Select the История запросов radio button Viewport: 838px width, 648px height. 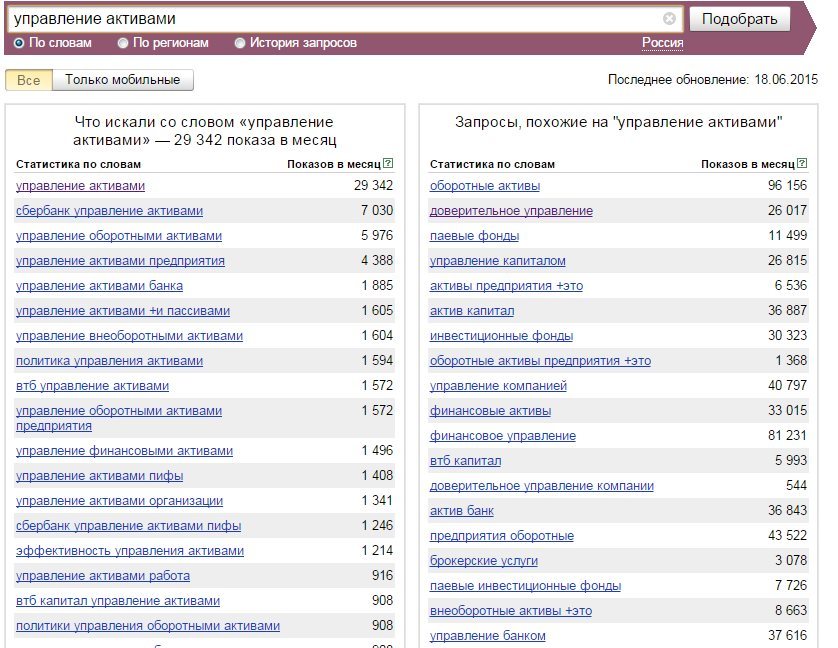coord(240,43)
